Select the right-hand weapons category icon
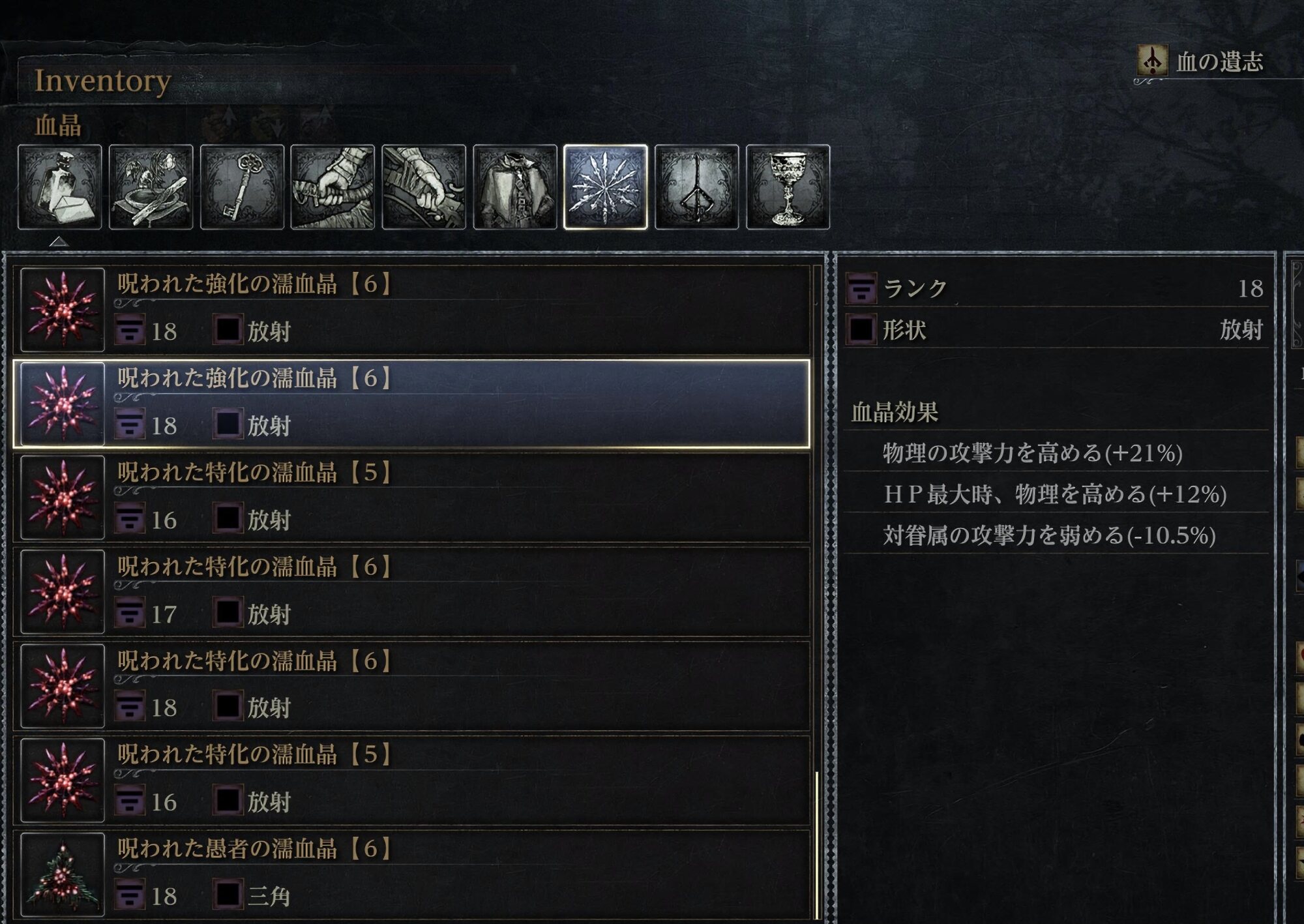1304x924 pixels. click(x=333, y=187)
